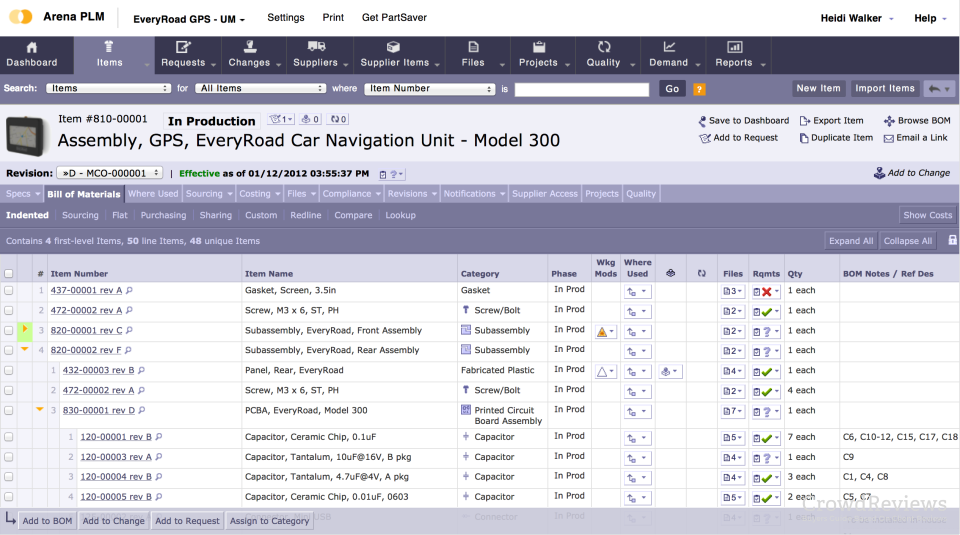The height and width of the screenshot is (535, 960).
Task: Click the New Item button
Action: (x=819, y=88)
